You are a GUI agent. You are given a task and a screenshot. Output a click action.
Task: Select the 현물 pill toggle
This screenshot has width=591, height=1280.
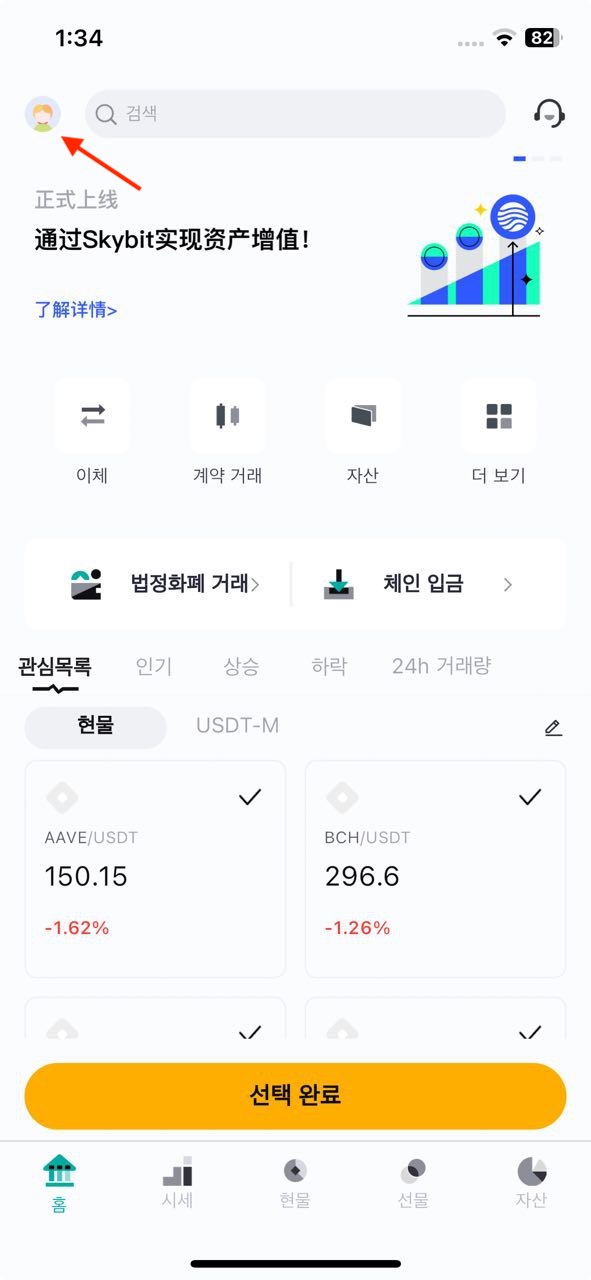pos(95,727)
